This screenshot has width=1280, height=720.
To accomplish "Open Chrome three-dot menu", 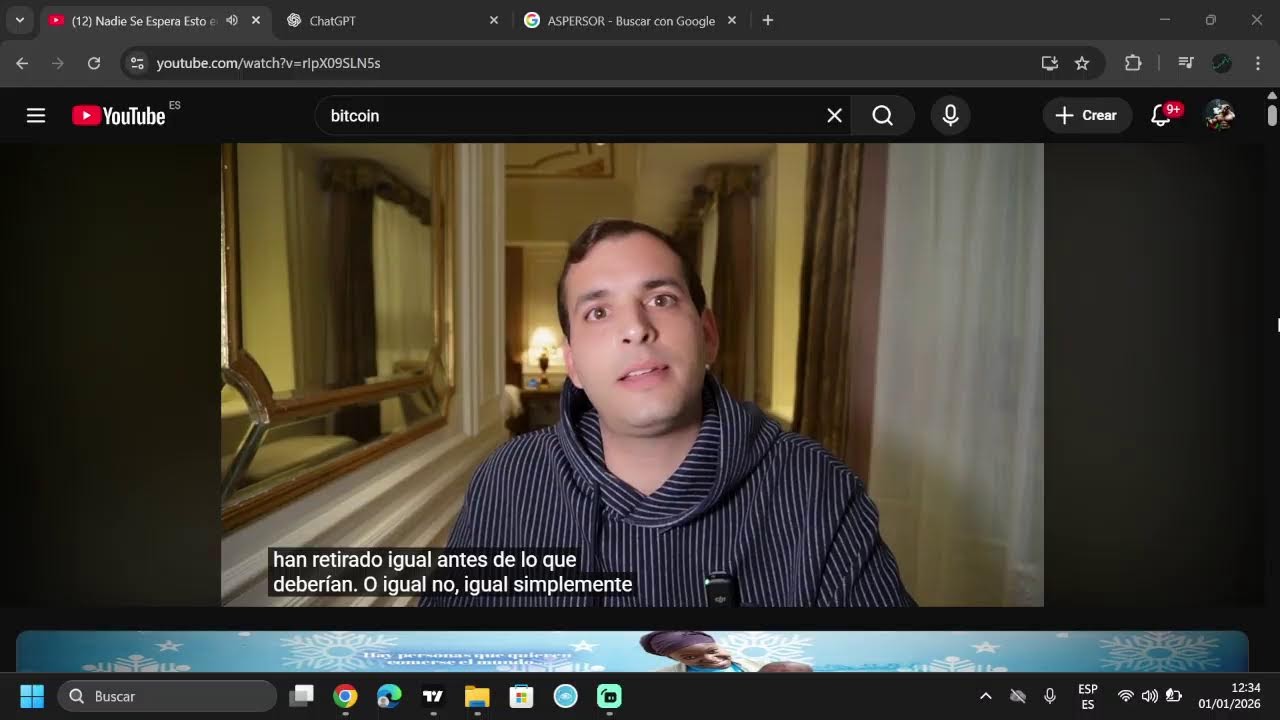I will [x=1257, y=63].
